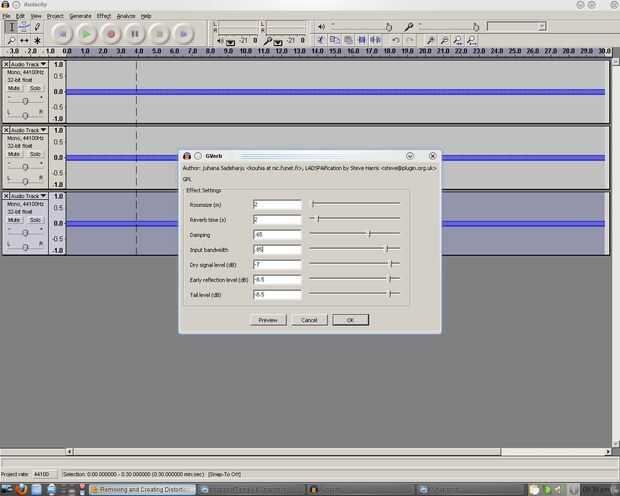Click the top track's gain slider
This screenshot has height=496, width=620.
25,101
